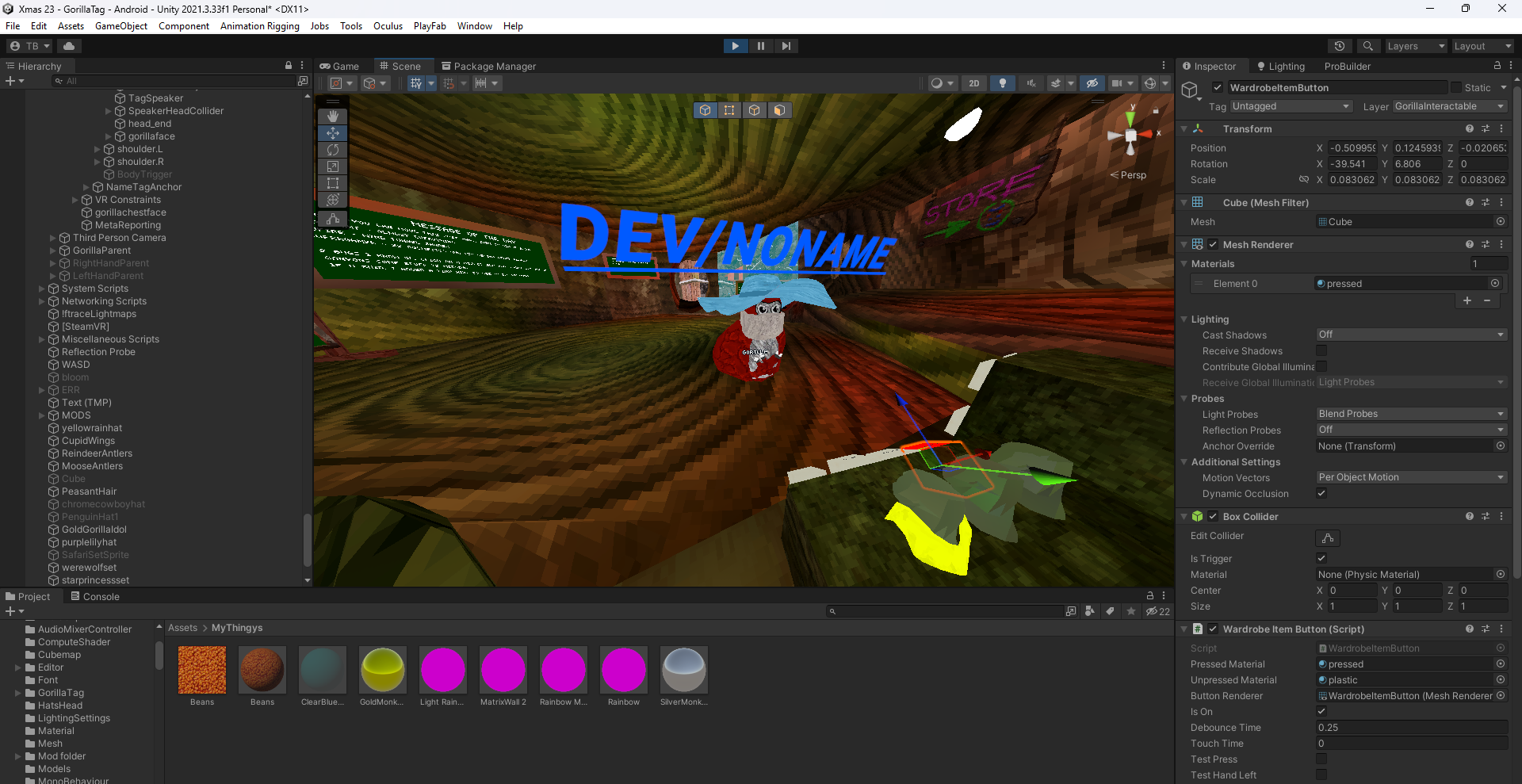Viewport: 1522px width, 784px height.
Task: Click the Step frame button
Action: pos(786,46)
